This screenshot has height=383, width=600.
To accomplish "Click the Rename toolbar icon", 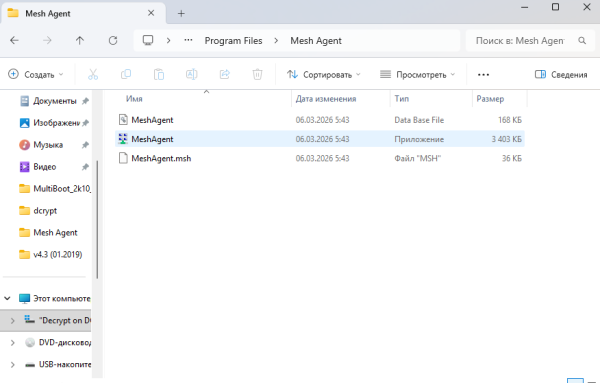I will [x=192, y=74].
